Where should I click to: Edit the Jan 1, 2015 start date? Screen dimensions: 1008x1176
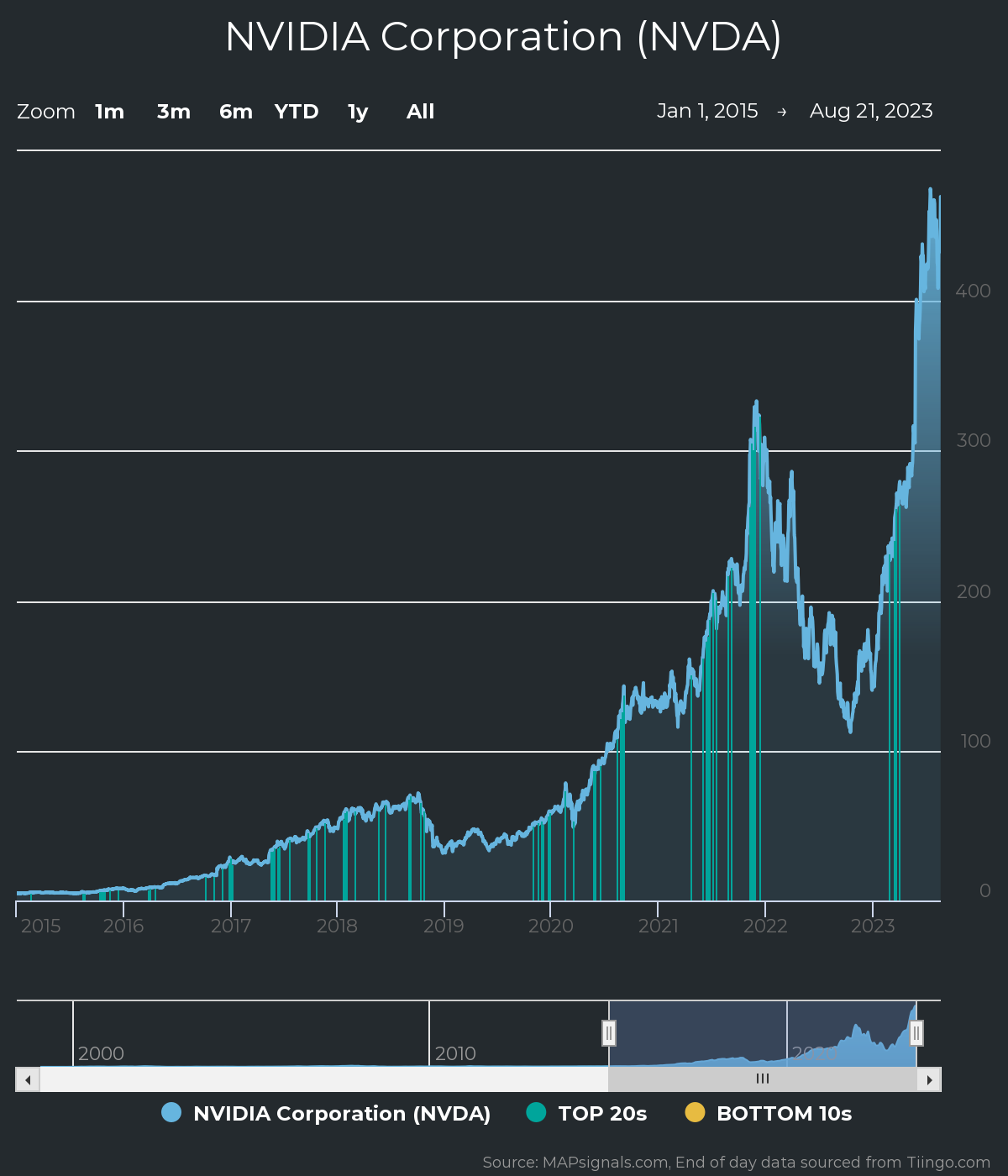pyautogui.click(x=707, y=111)
